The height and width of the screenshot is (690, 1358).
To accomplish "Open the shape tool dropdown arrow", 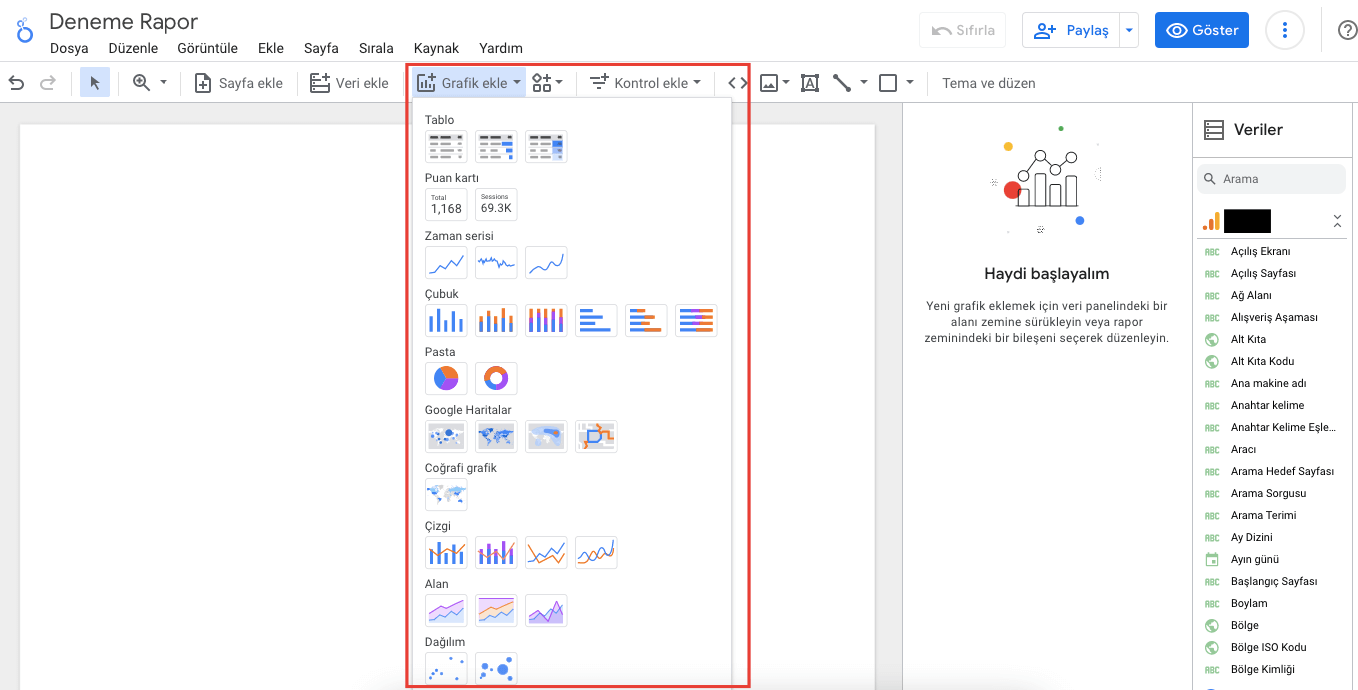I will (910, 83).
